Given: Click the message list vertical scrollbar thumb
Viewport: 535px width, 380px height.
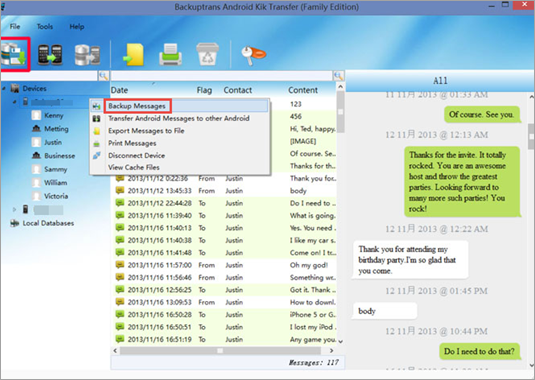Looking at the screenshot, I should click(x=341, y=112).
